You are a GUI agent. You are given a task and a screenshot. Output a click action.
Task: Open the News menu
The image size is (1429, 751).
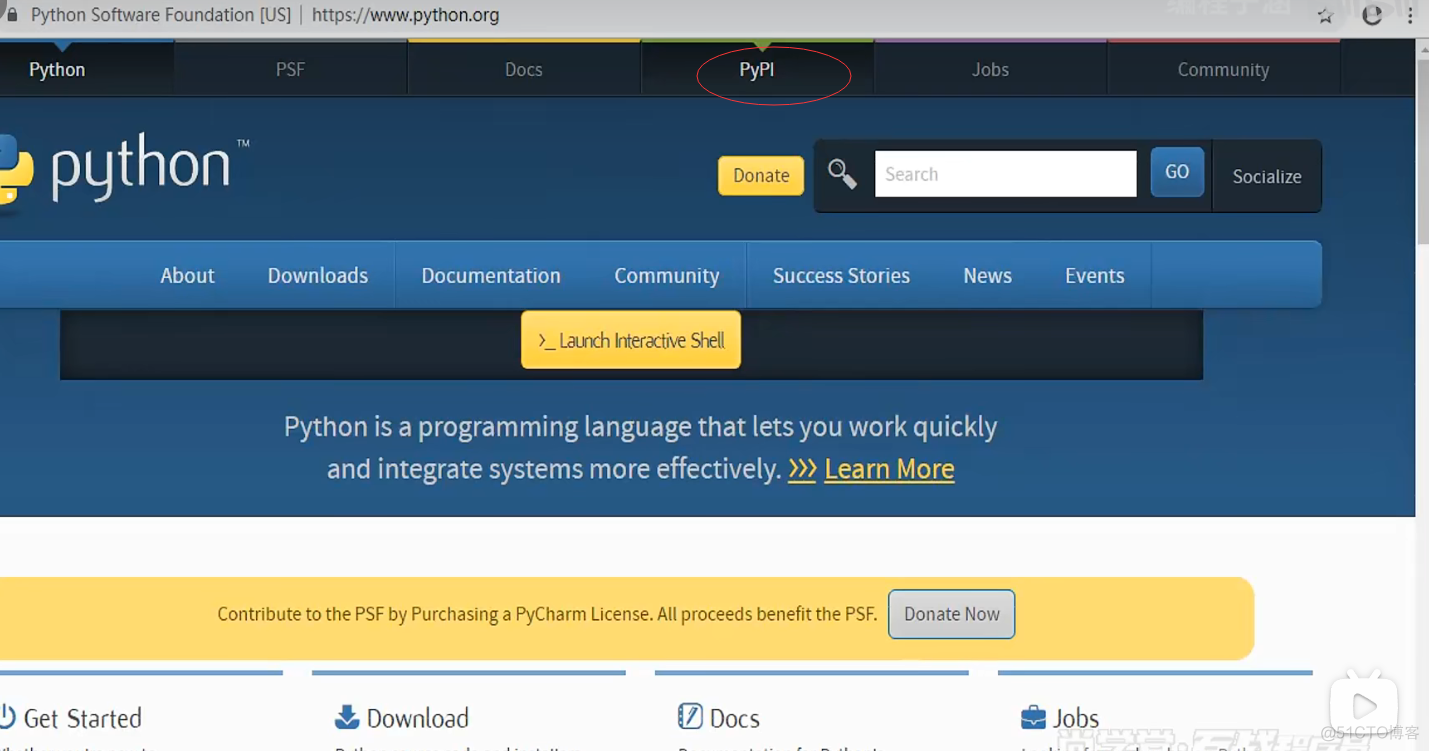click(988, 275)
